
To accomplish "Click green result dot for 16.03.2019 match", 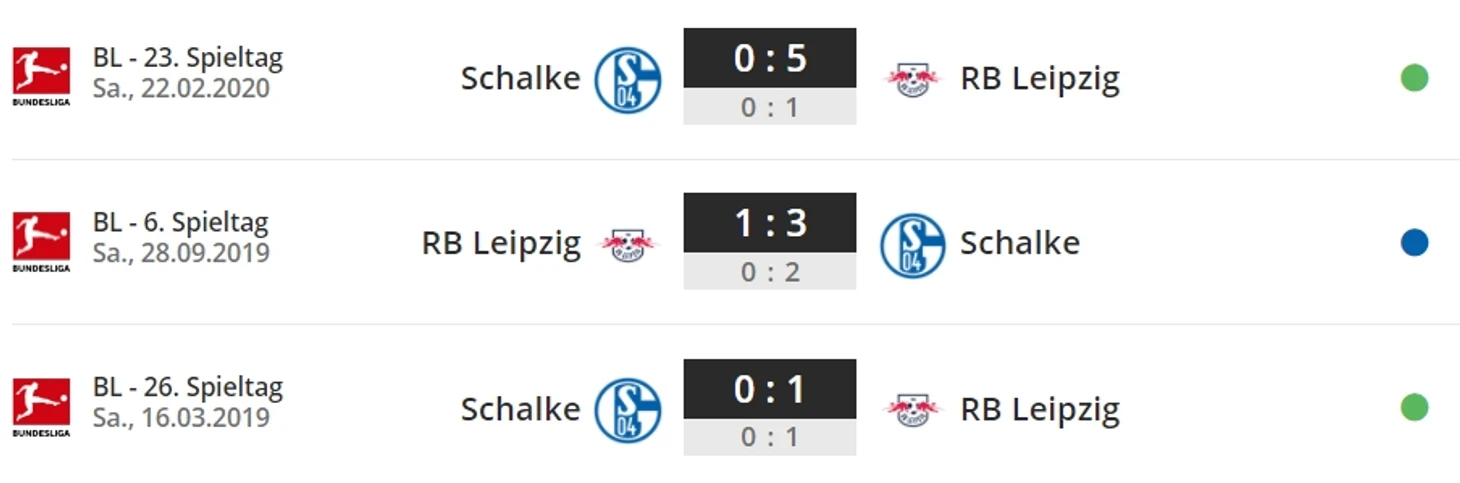I will [1413, 408].
